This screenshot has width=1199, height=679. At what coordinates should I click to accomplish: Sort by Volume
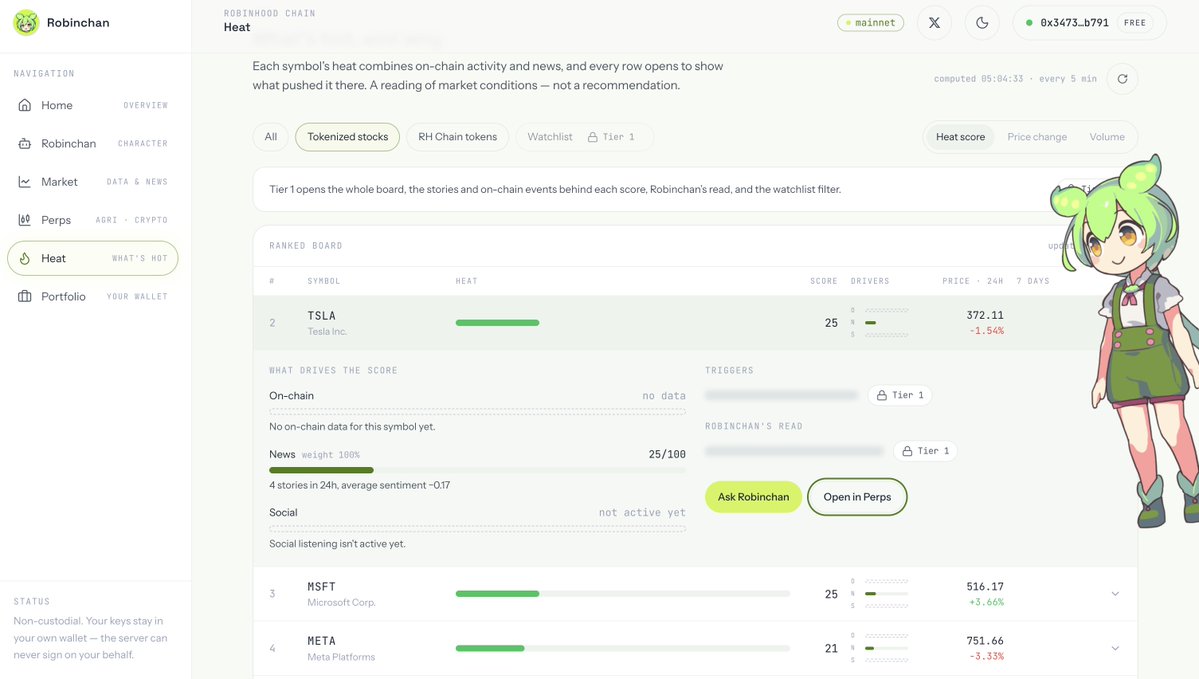click(1106, 137)
